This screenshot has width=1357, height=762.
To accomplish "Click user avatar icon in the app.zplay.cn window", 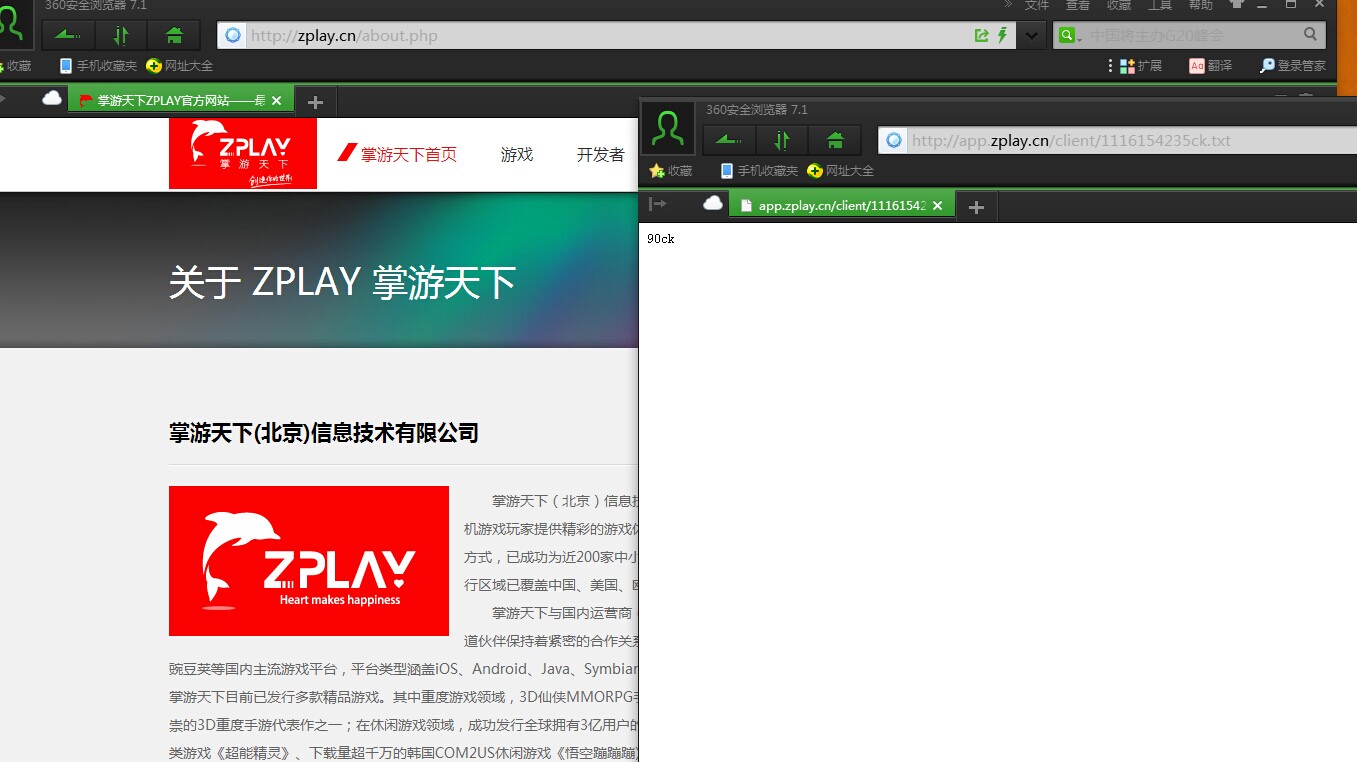I will tap(668, 130).
